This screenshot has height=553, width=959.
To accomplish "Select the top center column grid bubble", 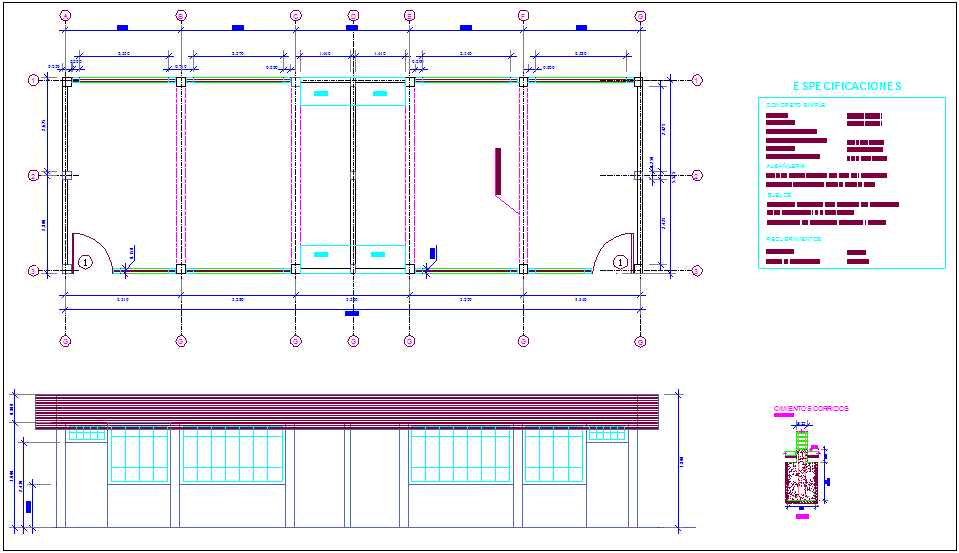I will coord(353,16).
